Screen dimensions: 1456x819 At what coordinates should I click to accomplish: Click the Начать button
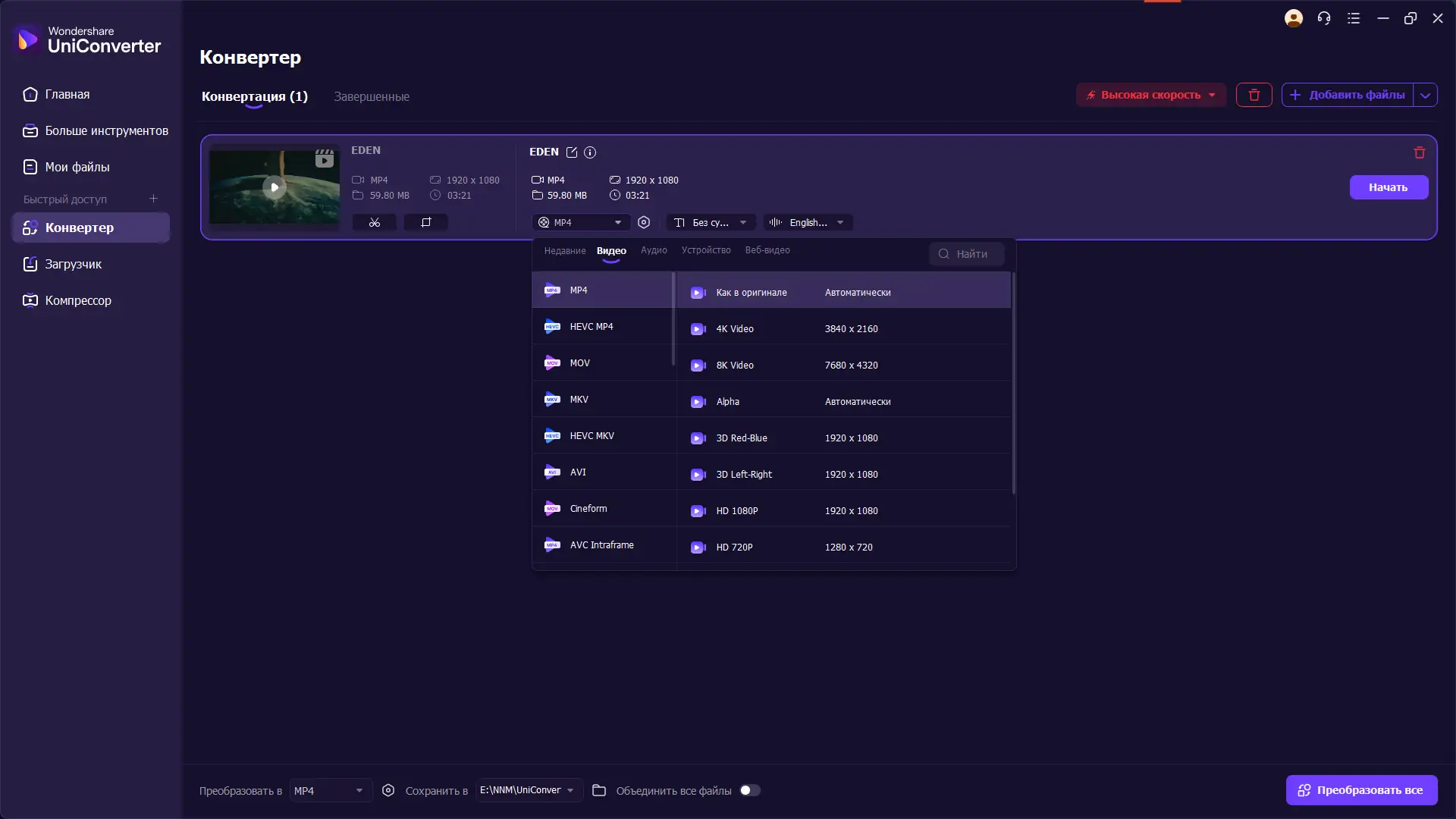pos(1388,187)
